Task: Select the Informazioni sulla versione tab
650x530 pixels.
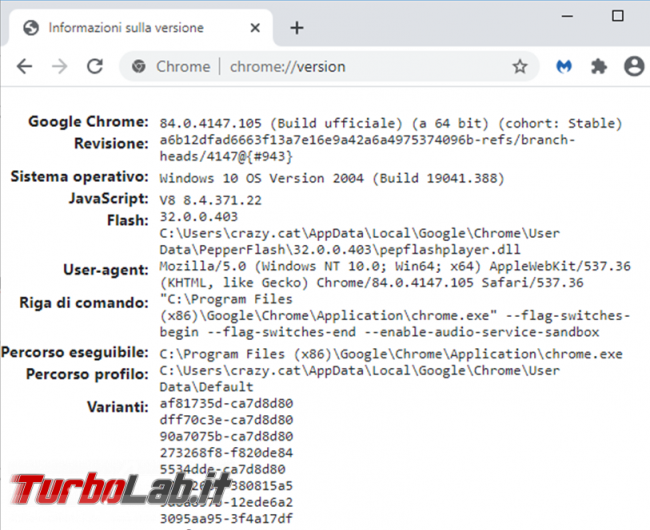Action: pyautogui.click(x=141, y=27)
